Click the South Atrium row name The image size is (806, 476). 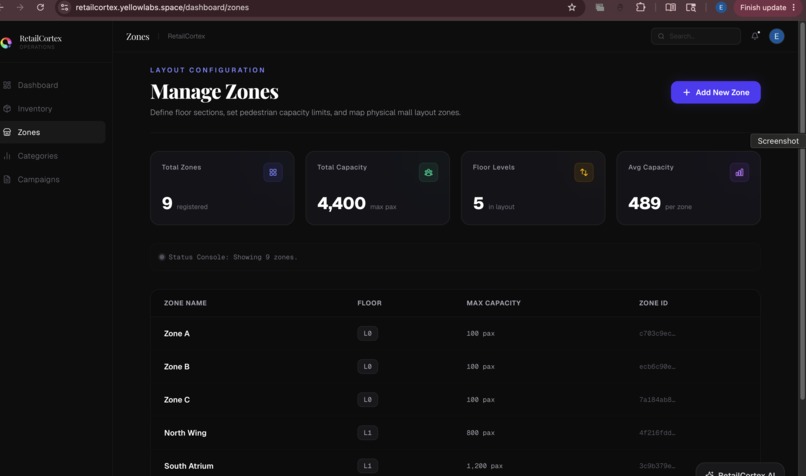point(189,466)
